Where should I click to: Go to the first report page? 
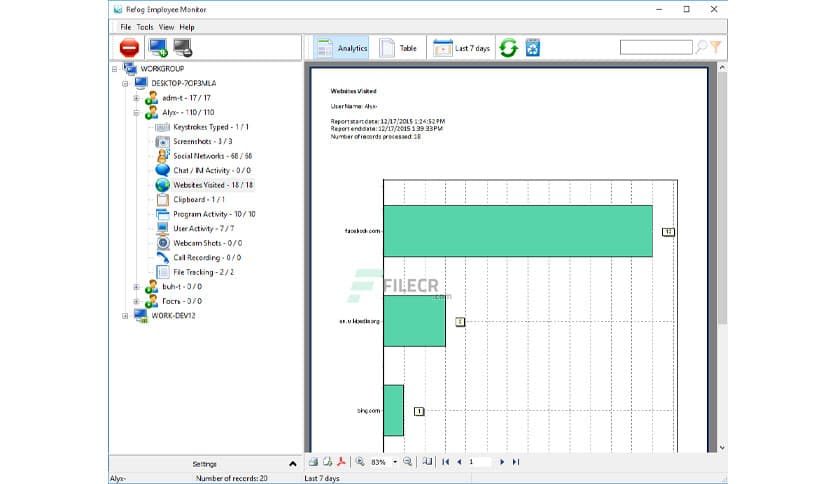point(446,462)
